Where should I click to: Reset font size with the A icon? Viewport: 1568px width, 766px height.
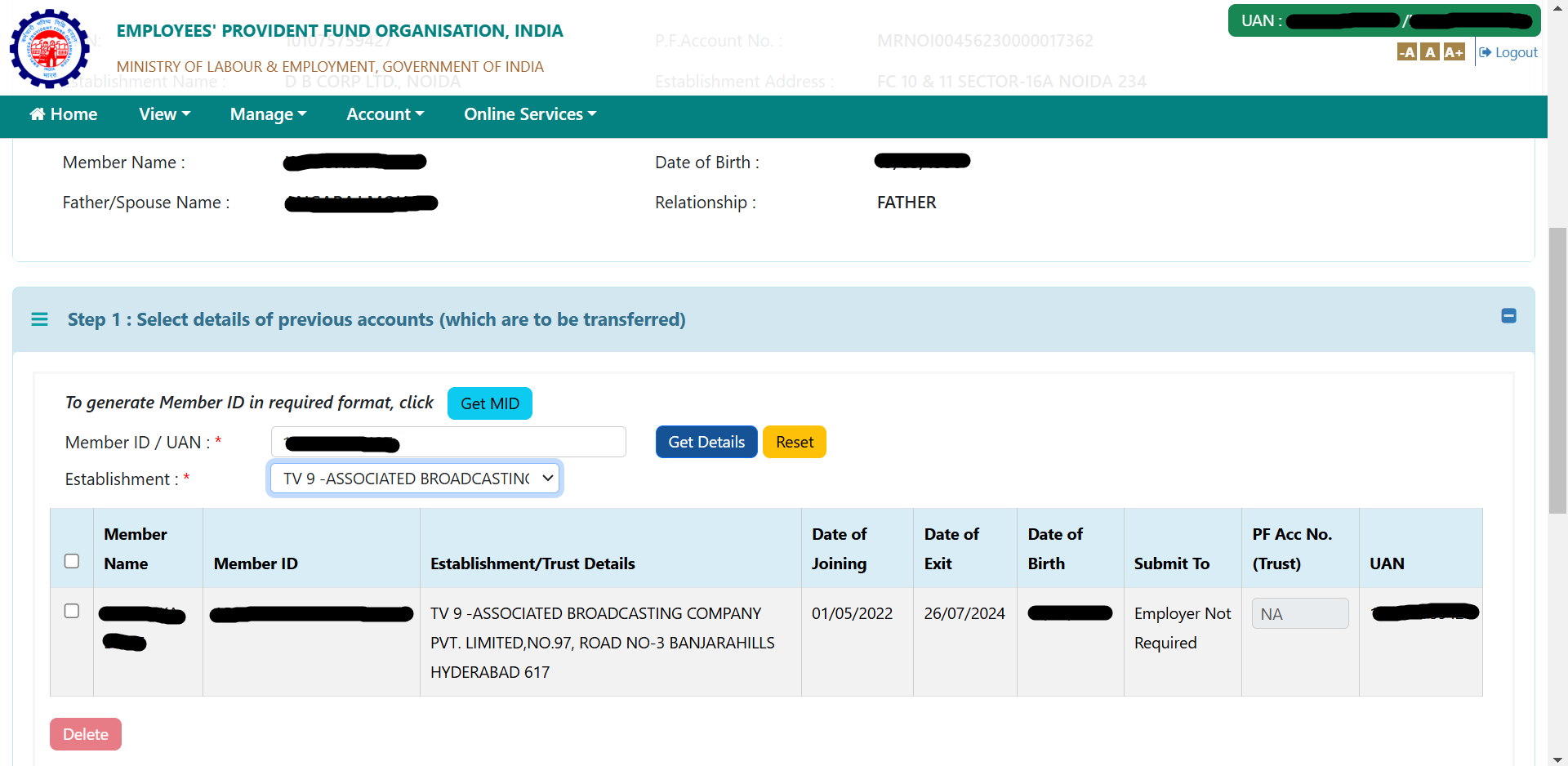(1430, 51)
